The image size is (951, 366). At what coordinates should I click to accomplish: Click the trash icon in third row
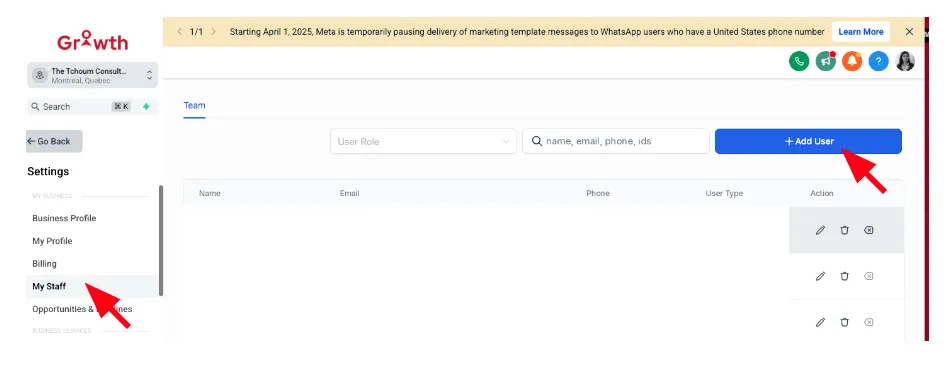pos(844,322)
